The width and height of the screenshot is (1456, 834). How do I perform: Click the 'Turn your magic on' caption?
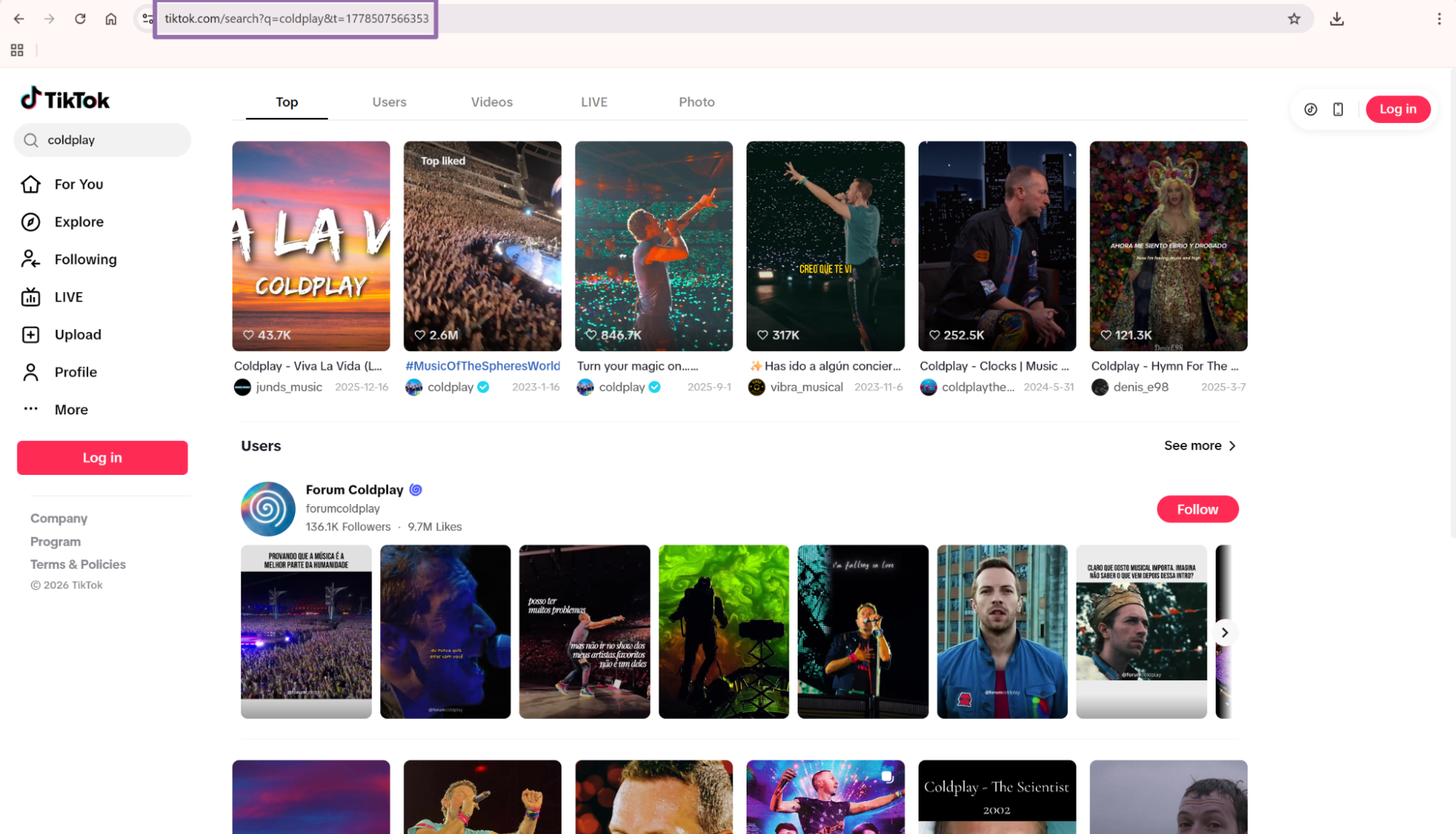tap(637, 366)
